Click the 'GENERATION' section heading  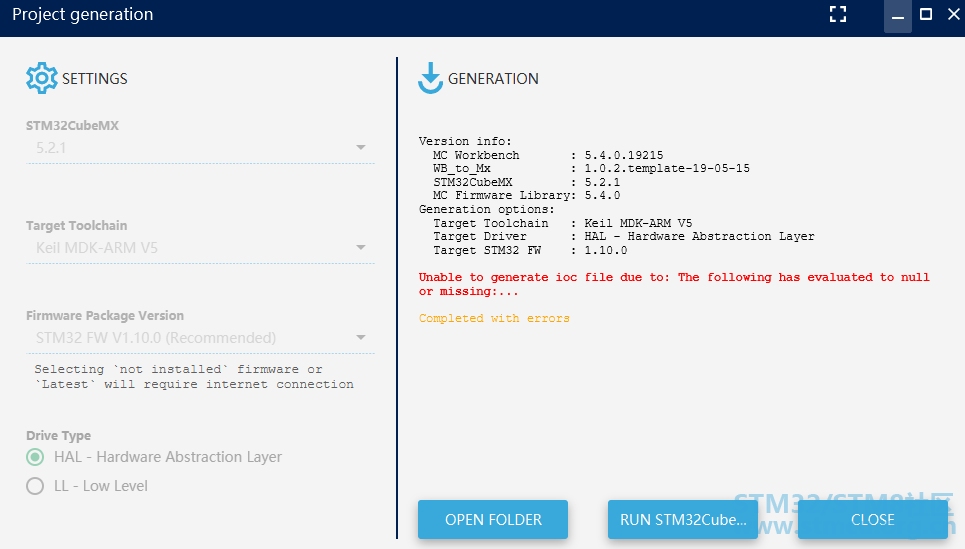pyautogui.click(x=493, y=79)
